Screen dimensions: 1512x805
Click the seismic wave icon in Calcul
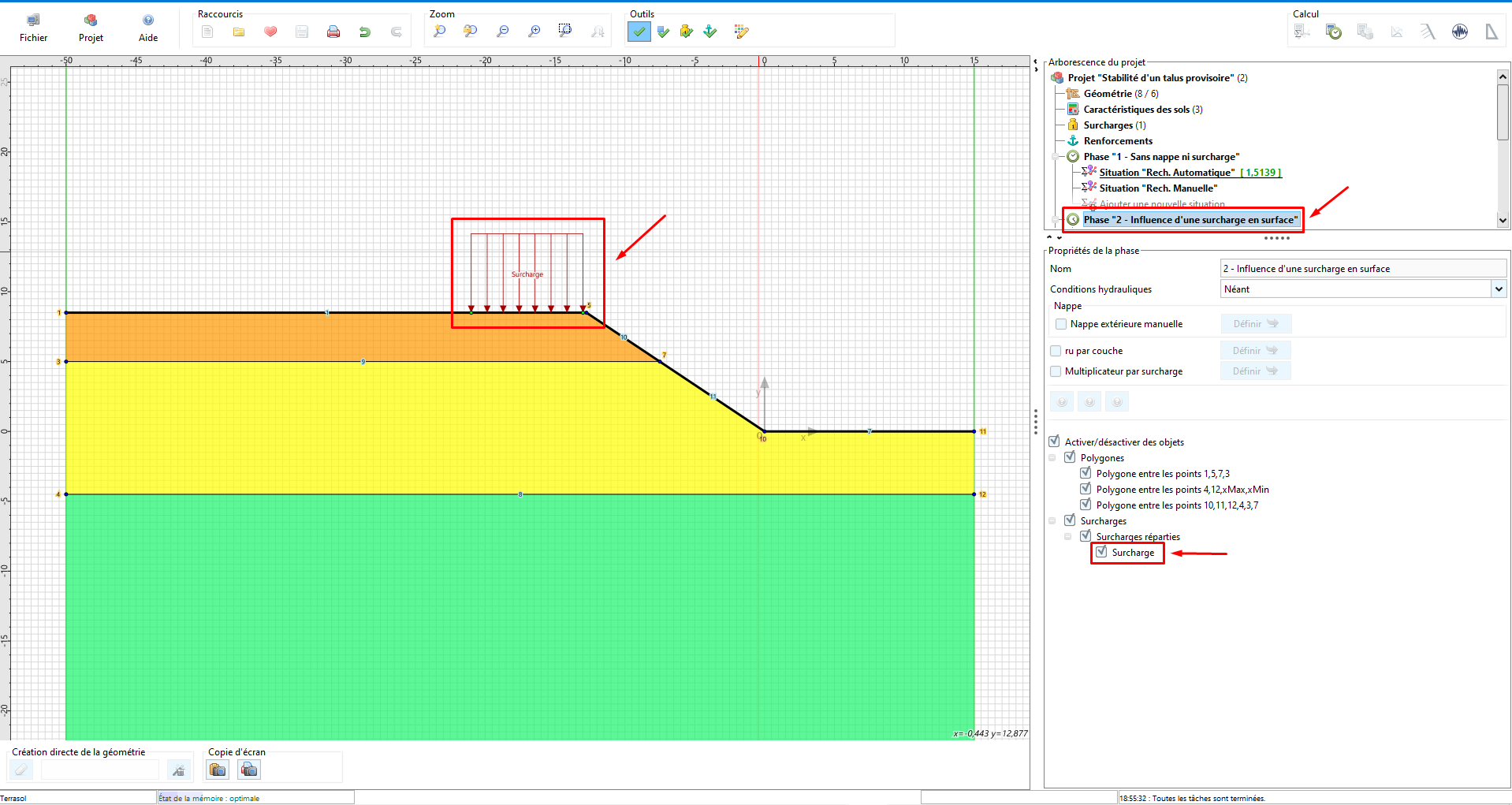pos(1460,32)
